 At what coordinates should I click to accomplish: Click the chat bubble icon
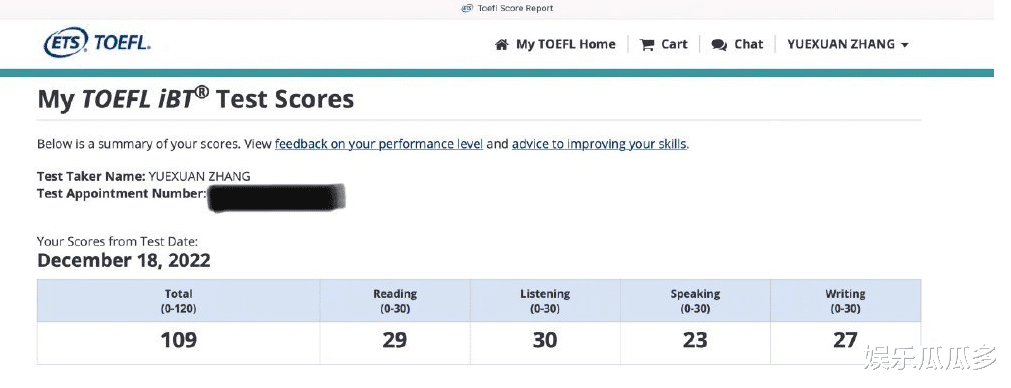tap(719, 44)
